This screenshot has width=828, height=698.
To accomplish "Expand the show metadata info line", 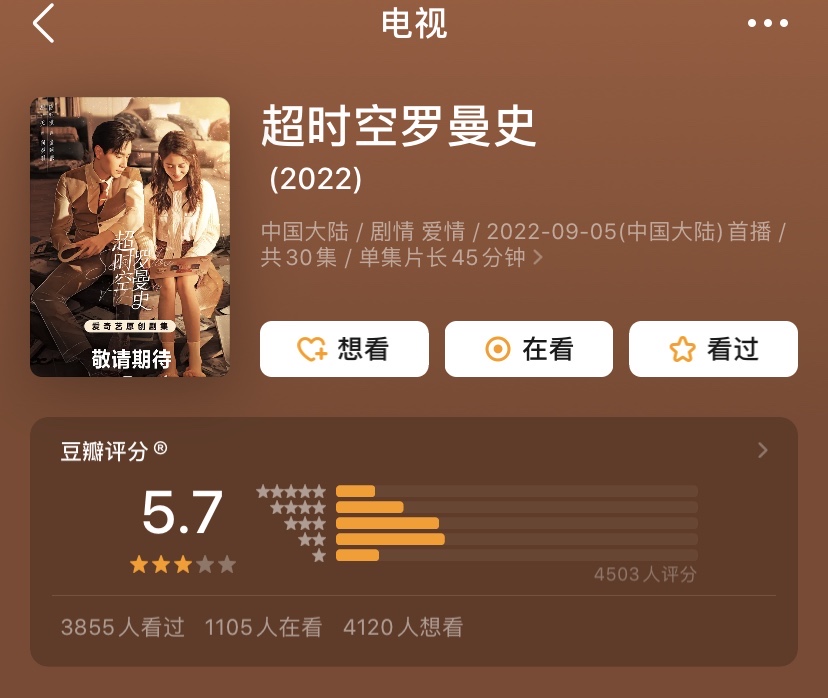I will 524,244.
